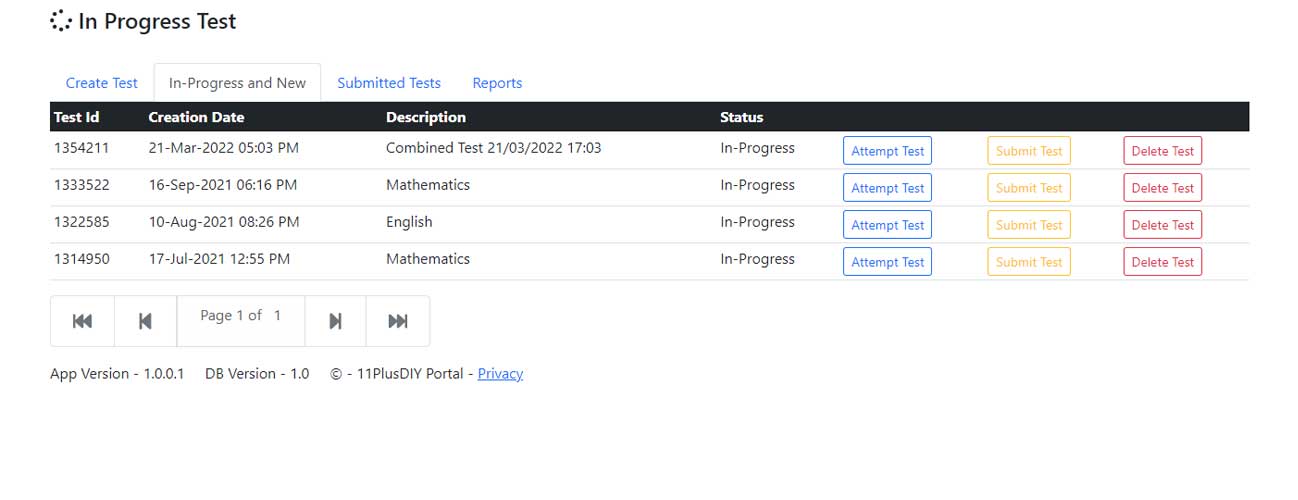Open the Create Test tab
The image size is (1298, 500).
pyautogui.click(x=101, y=83)
